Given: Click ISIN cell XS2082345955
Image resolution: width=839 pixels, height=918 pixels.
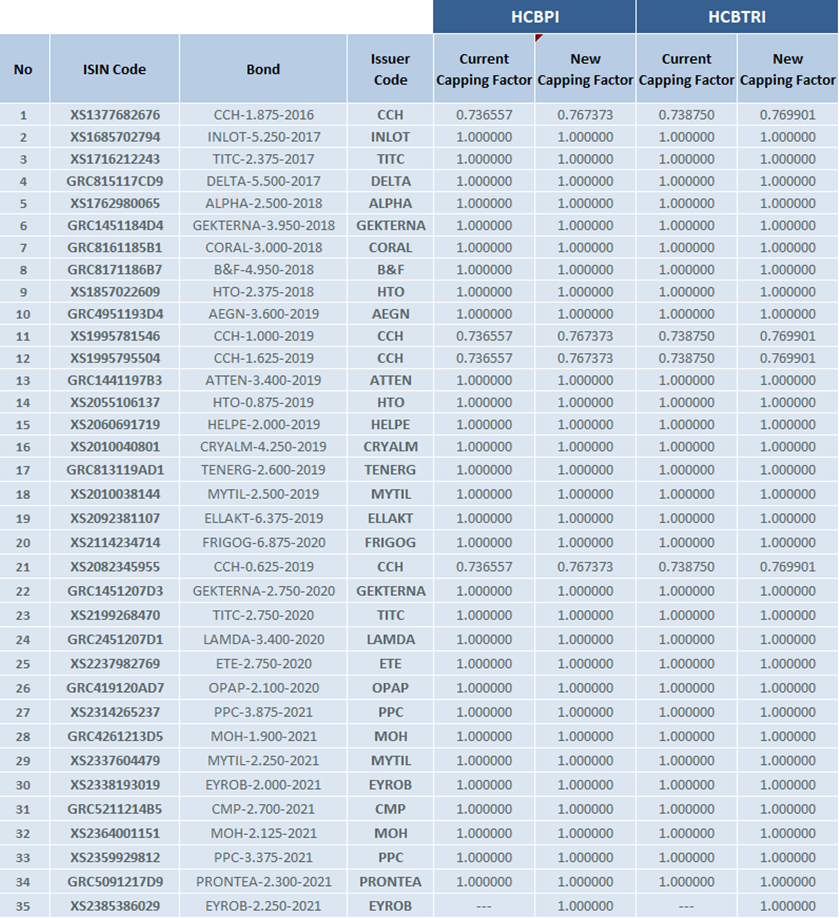Looking at the screenshot, I should [114, 566].
